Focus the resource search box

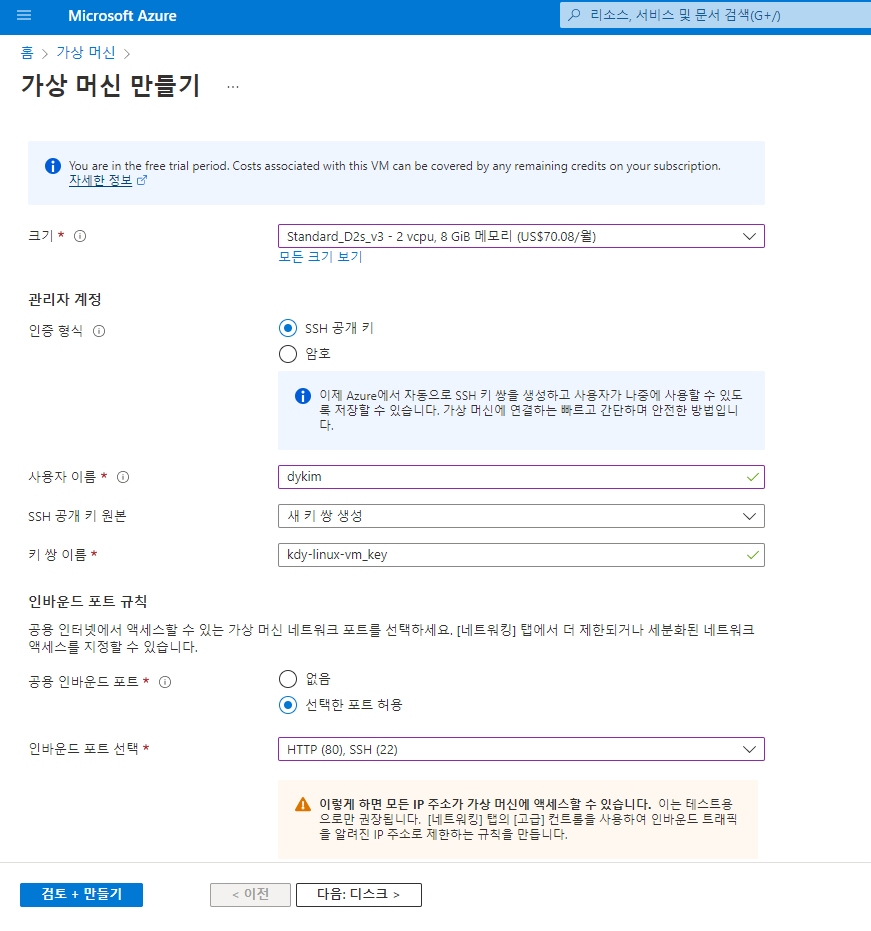pyautogui.click(x=715, y=15)
